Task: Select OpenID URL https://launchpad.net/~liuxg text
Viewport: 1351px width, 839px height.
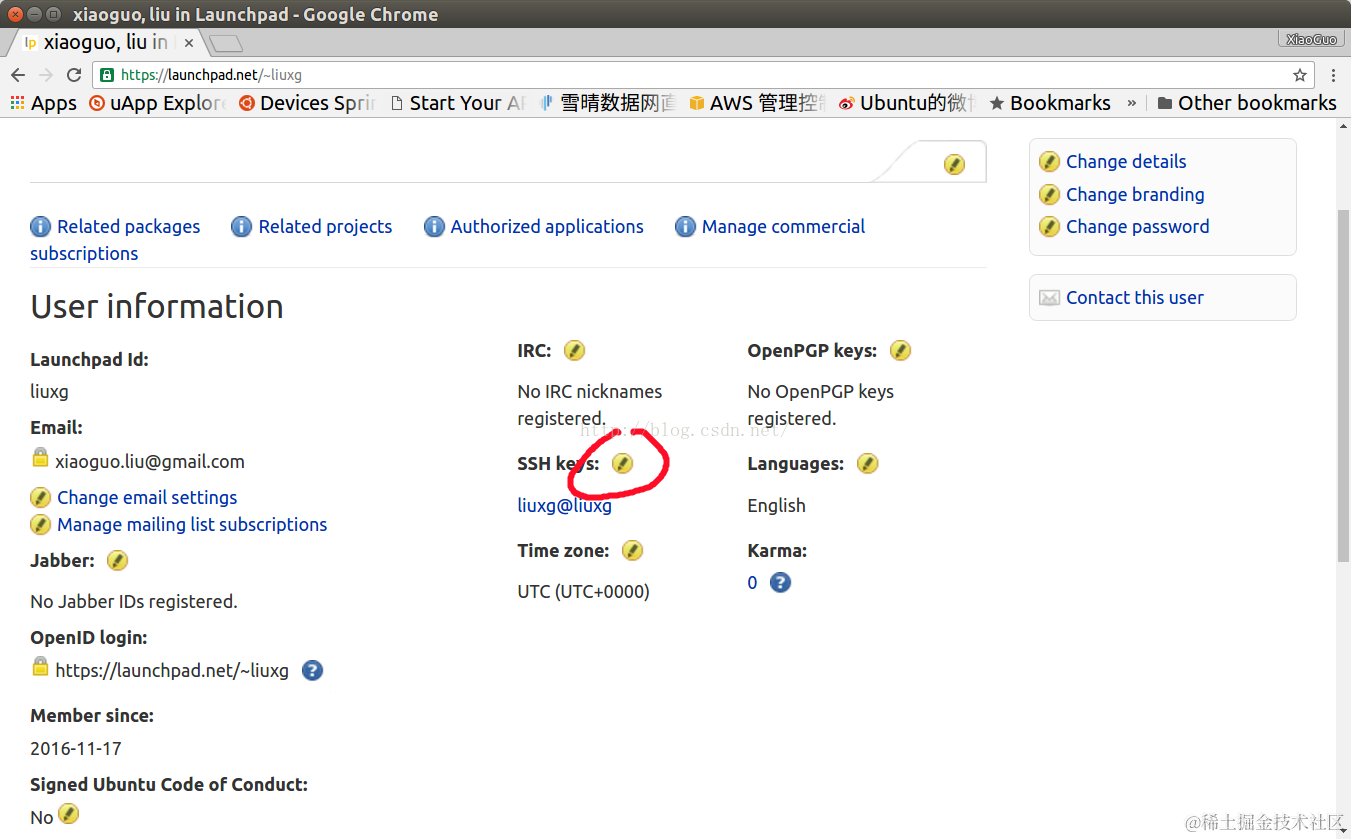Action: click(172, 671)
